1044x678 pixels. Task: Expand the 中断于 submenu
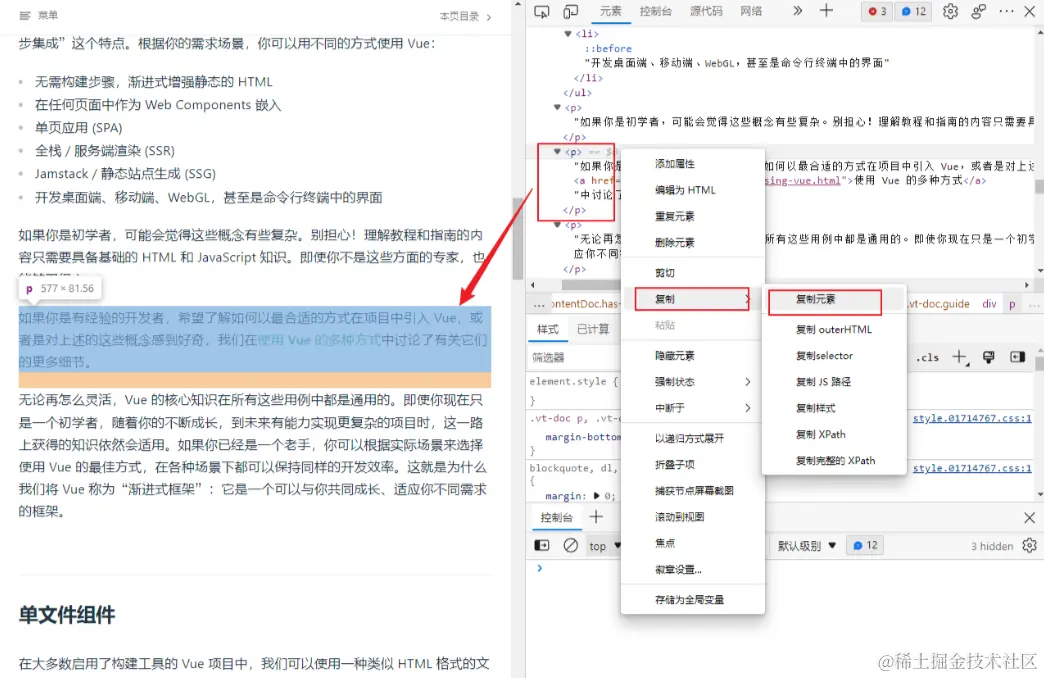692,408
